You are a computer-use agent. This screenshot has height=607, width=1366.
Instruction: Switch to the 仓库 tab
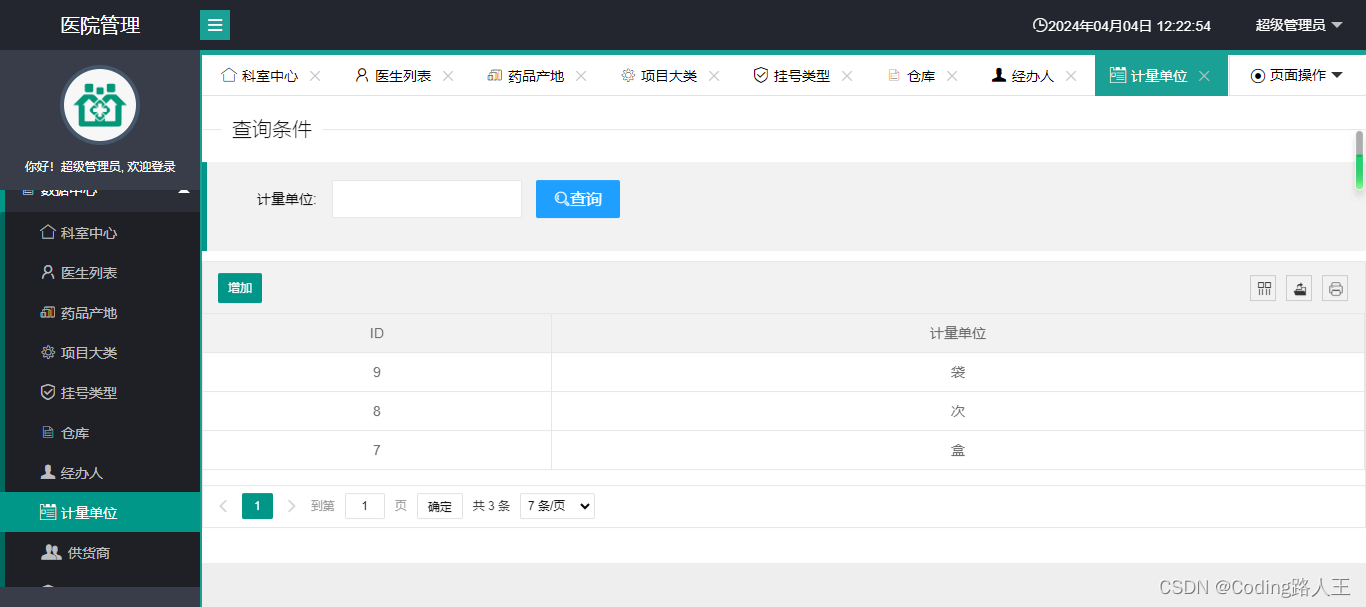tap(911, 75)
